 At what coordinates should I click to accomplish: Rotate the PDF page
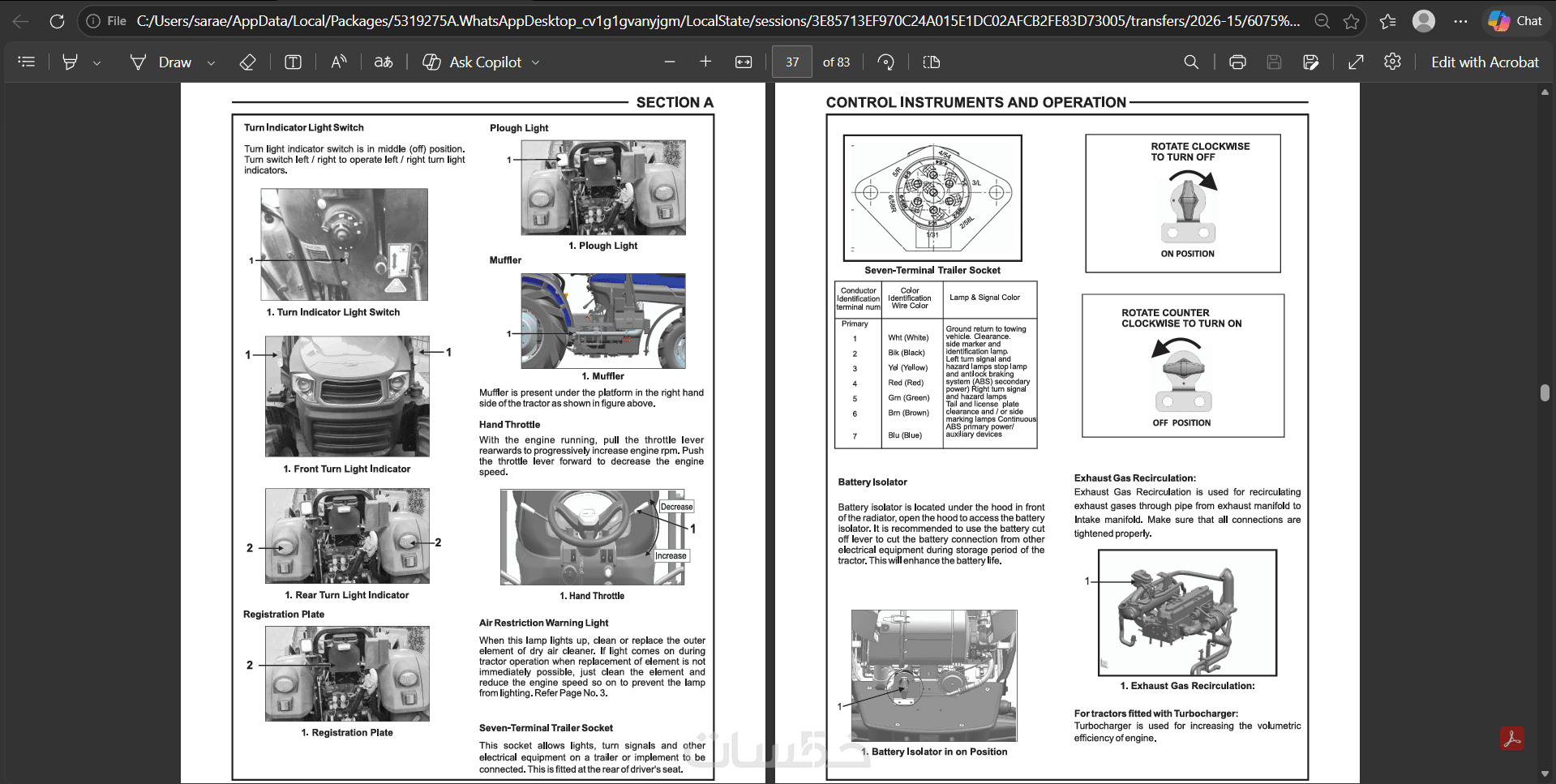click(x=886, y=62)
